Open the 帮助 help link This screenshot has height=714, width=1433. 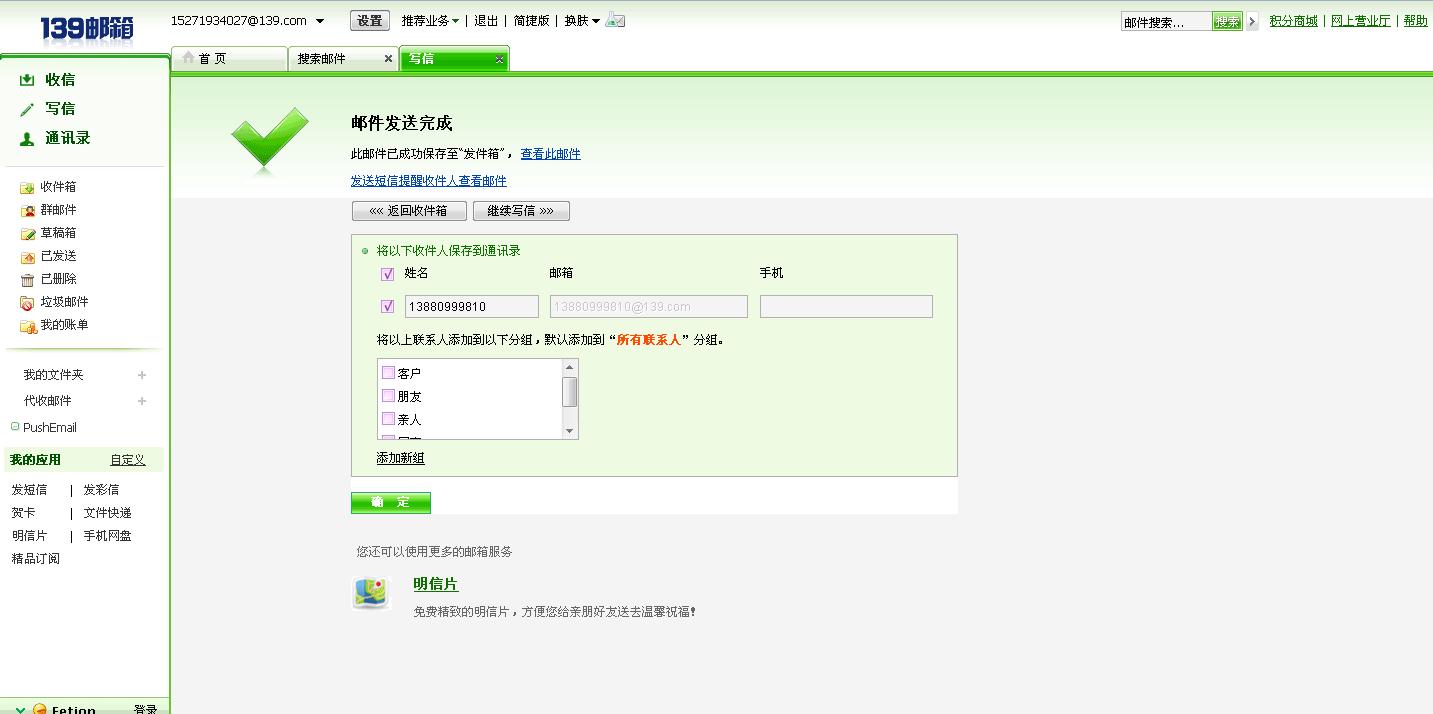[x=1416, y=21]
